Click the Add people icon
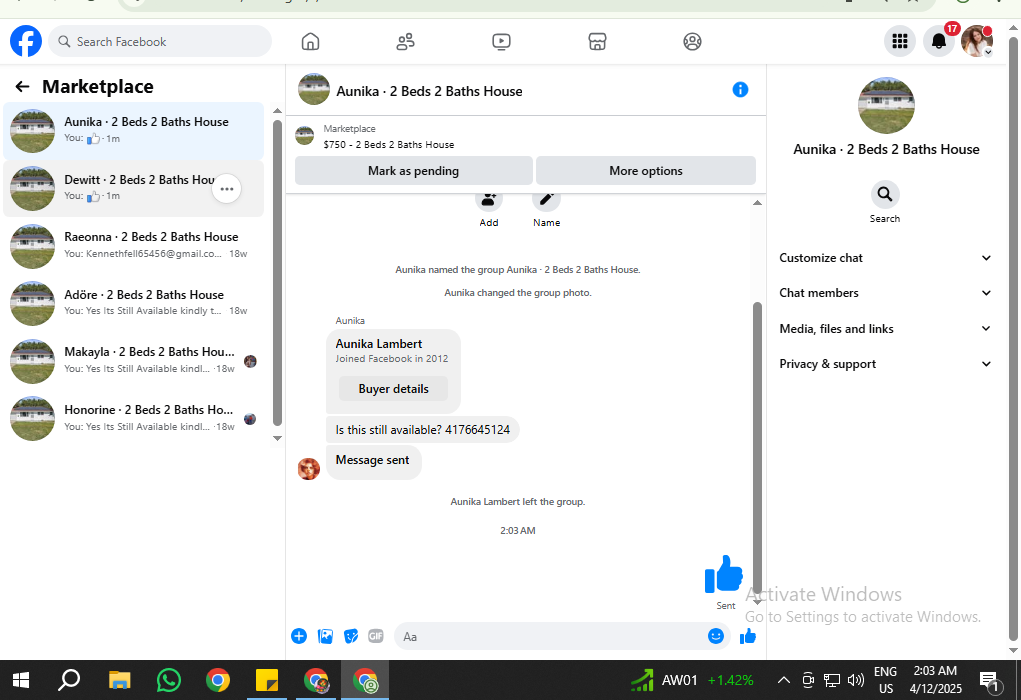The width and height of the screenshot is (1021, 700). pyautogui.click(x=488, y=202)
